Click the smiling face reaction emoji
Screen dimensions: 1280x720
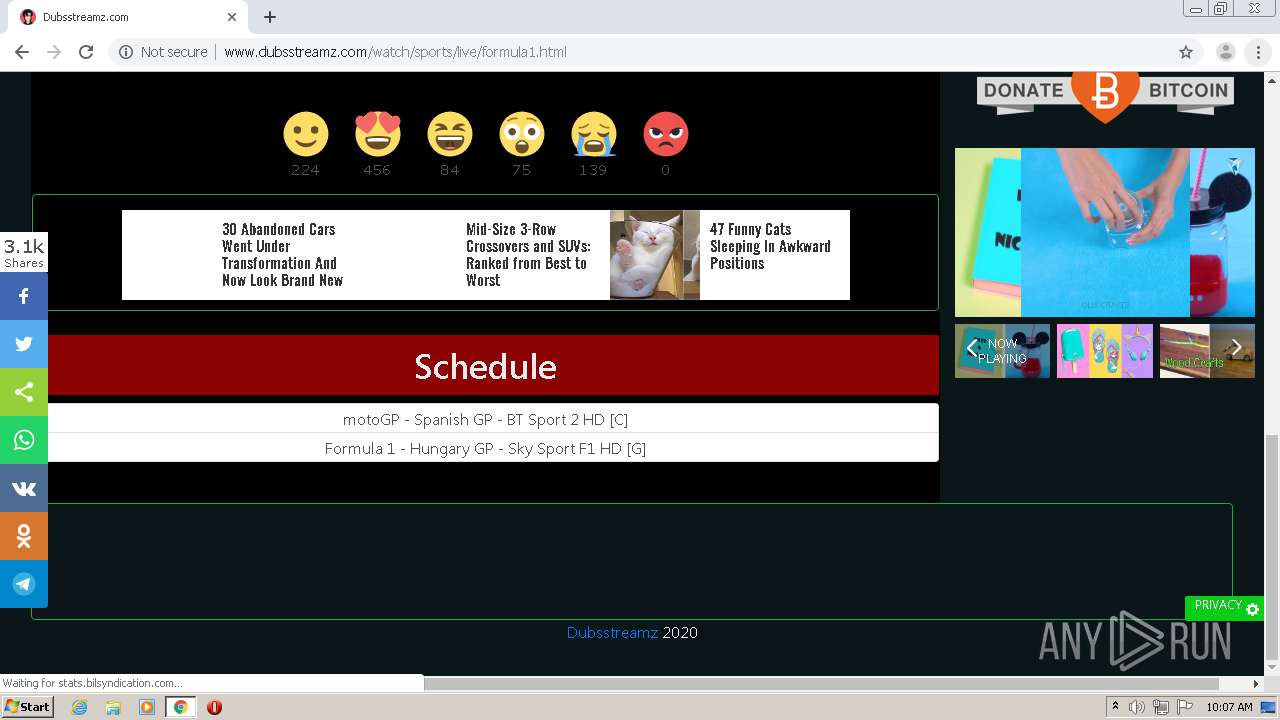[305, 133]
